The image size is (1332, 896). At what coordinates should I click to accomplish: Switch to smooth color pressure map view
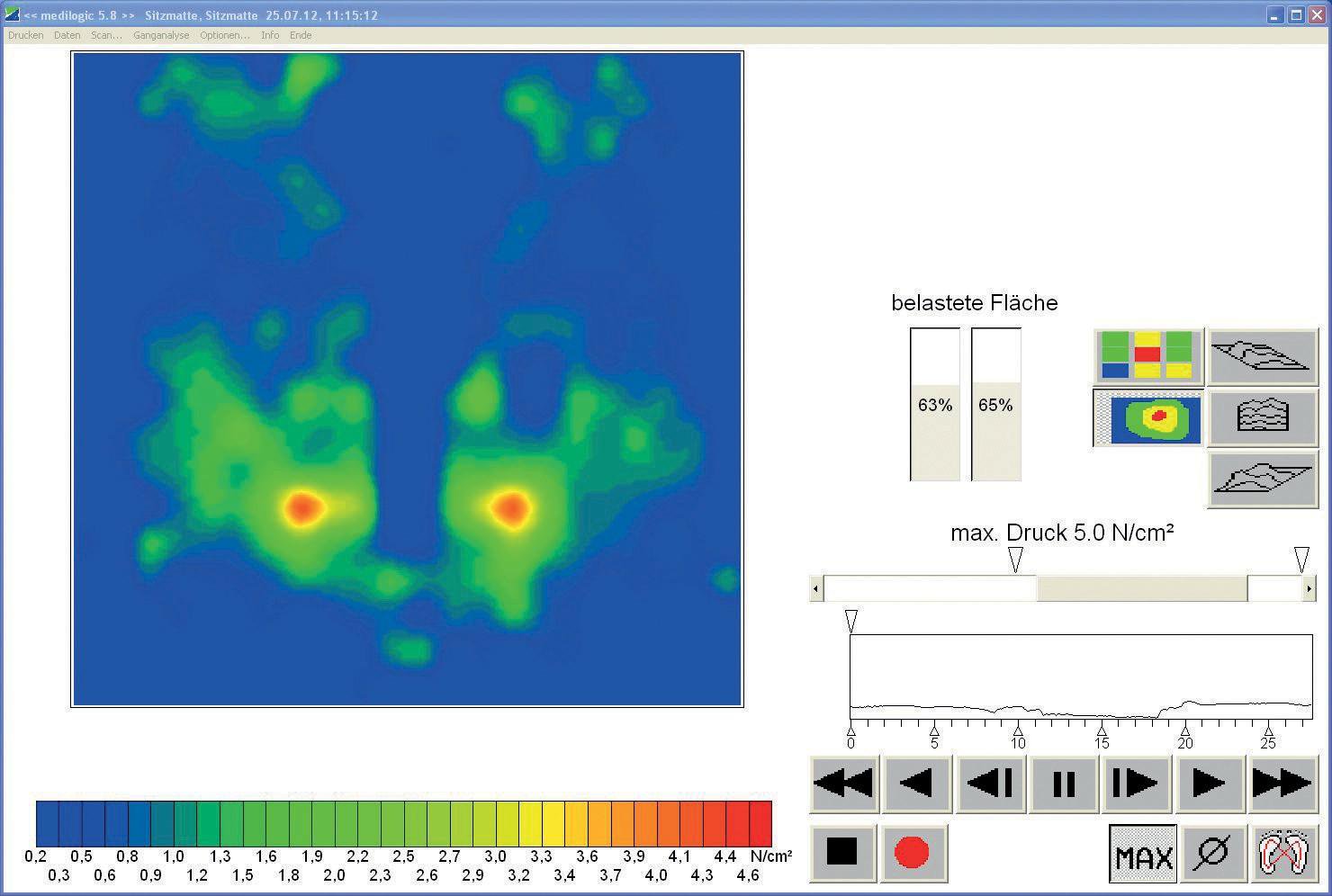coord(1147,417)
